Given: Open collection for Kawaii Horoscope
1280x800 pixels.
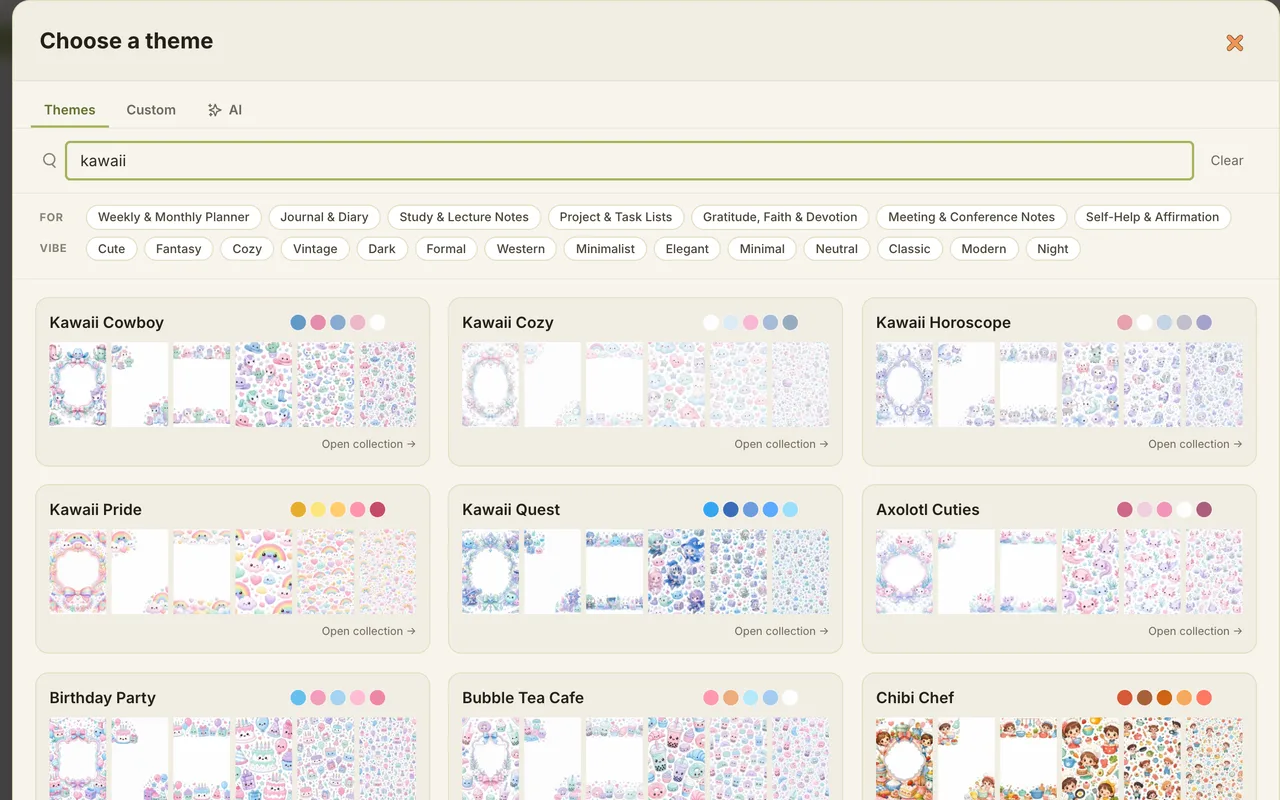Looking at the screenshot, I should pyautogui.click(x=1196, y=444).
